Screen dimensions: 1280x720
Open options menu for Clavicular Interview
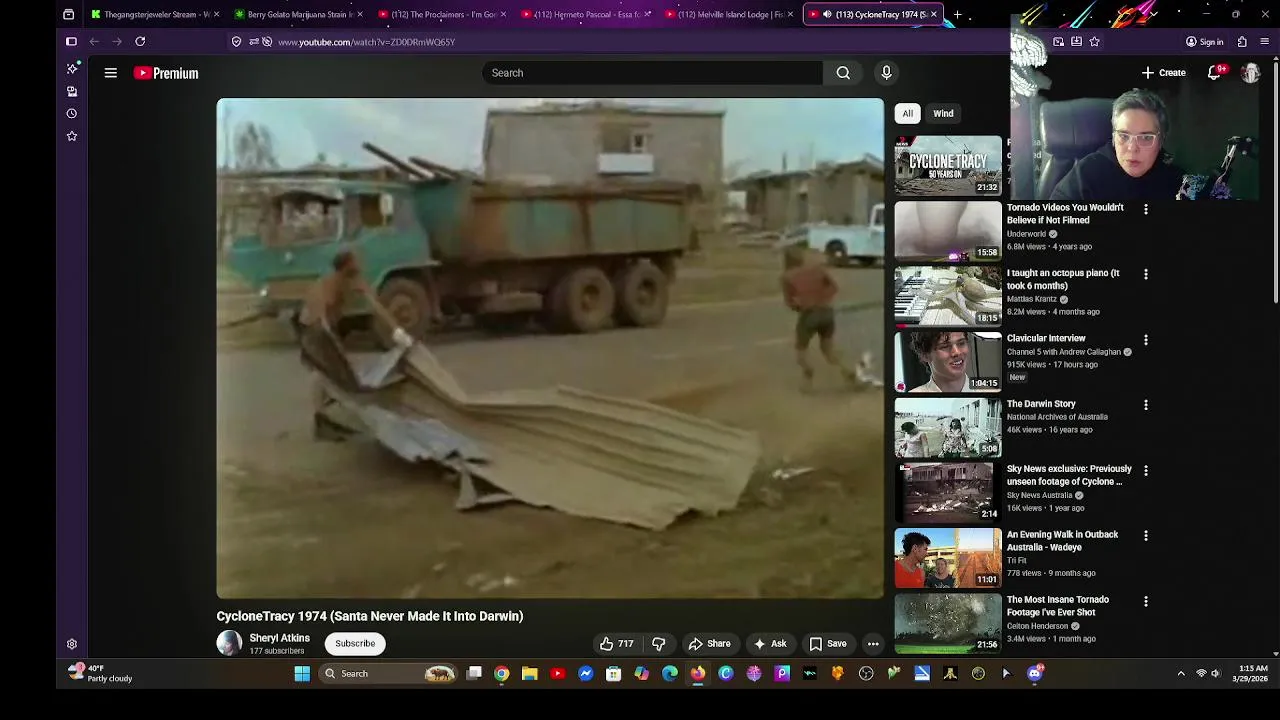1146,340
